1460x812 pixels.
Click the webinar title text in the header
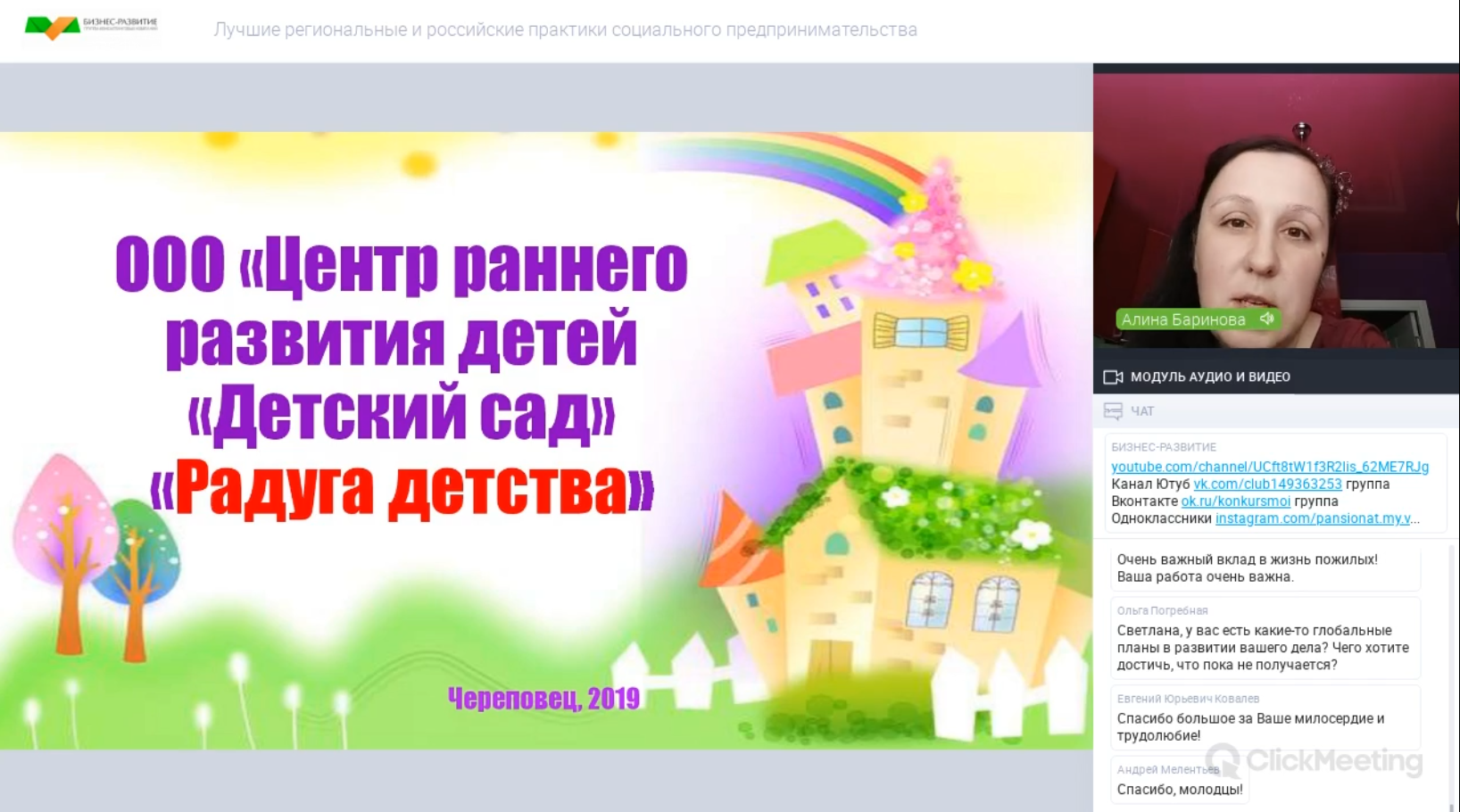[565, 29]
